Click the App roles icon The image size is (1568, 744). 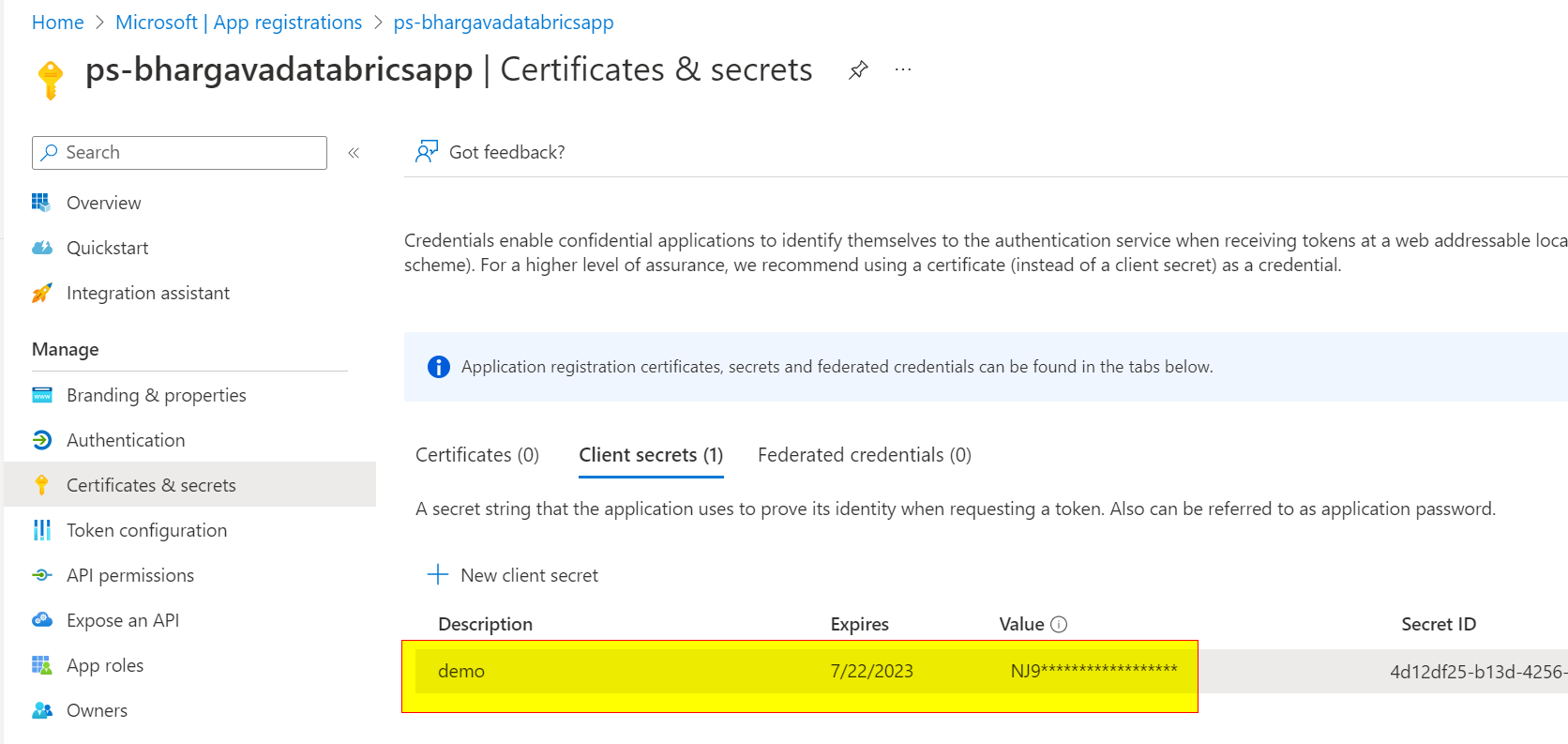click(42, 665)
